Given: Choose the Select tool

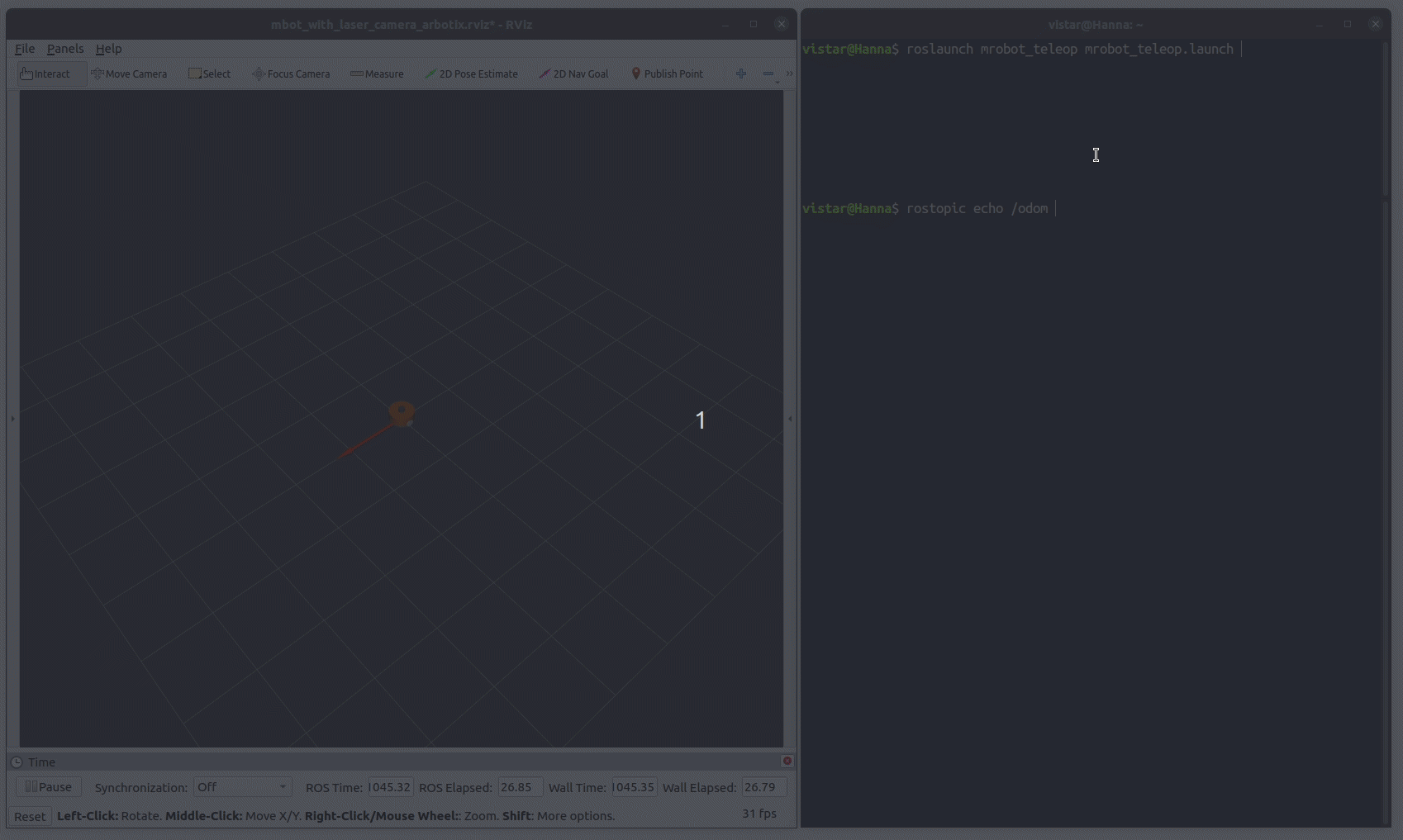Looking at the screenshot, I should tap(210, 74).
